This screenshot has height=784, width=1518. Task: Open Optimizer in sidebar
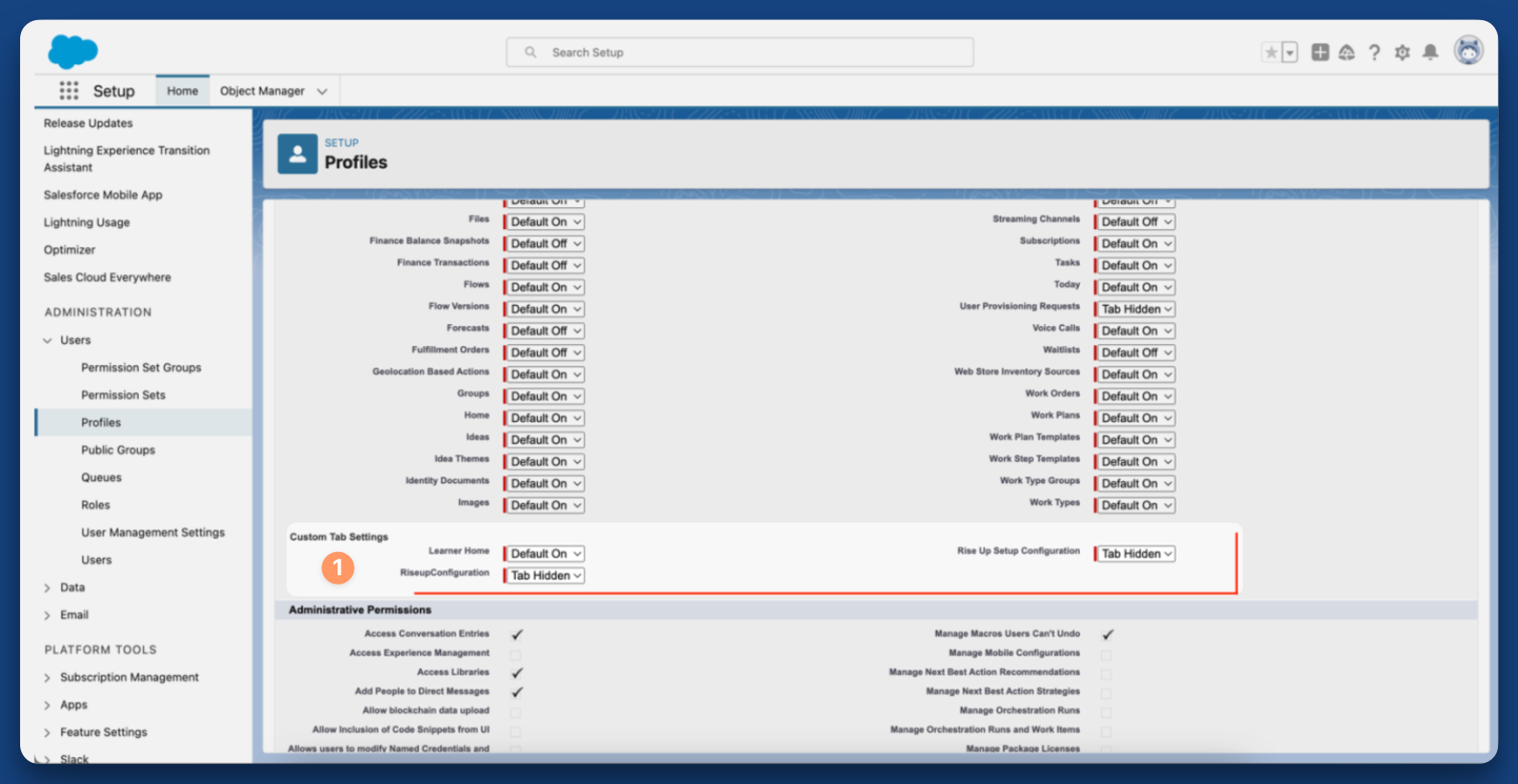[x=69, y=250]
